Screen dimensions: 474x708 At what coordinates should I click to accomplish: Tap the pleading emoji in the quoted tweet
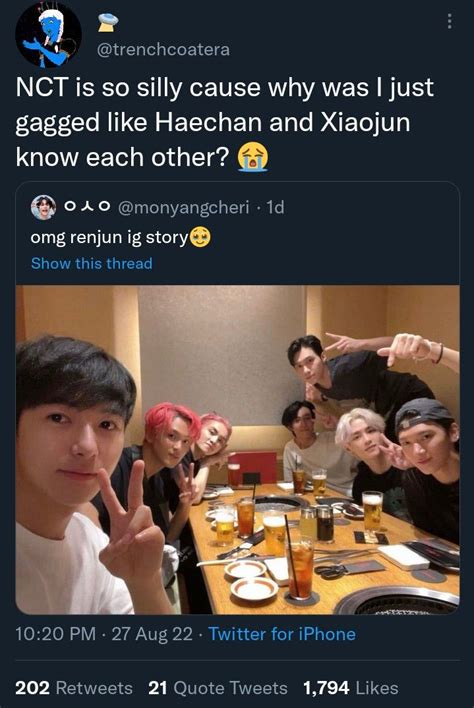pyautogui.click(x=200, y=238)
